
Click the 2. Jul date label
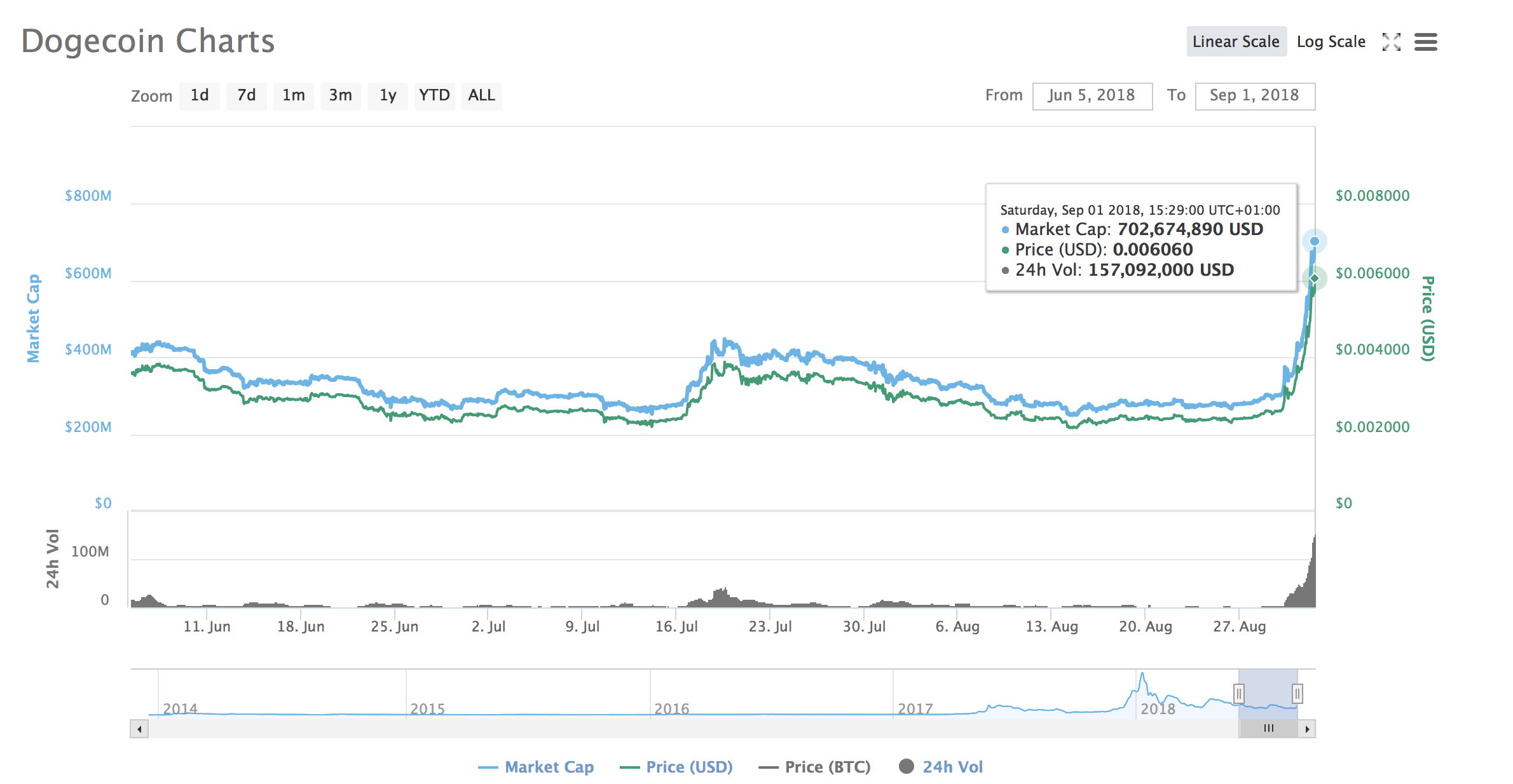(488, 626)
